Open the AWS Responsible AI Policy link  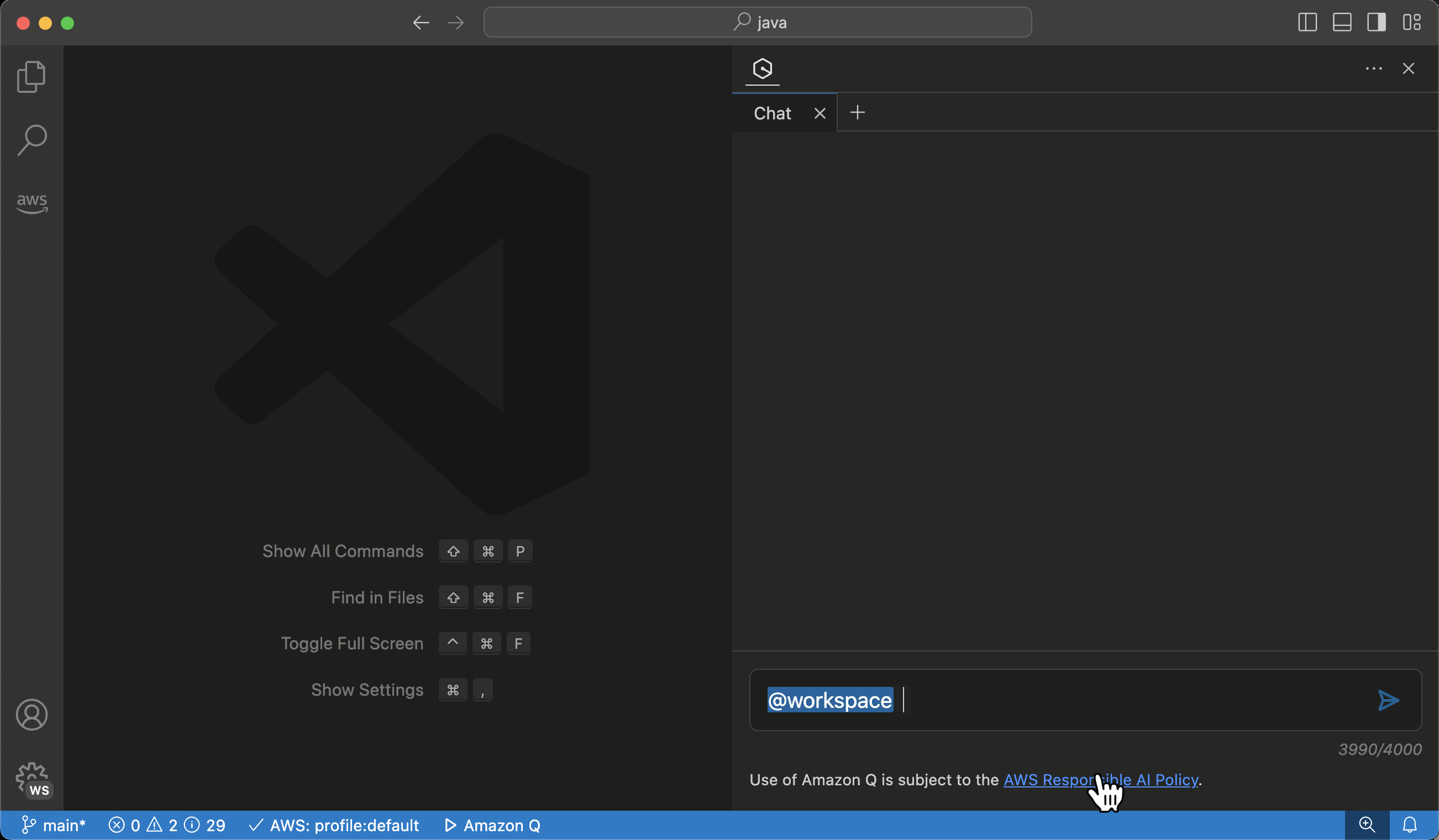(x=1100, y=779)
